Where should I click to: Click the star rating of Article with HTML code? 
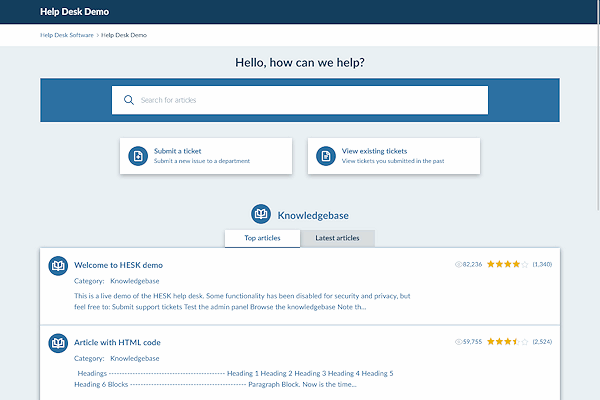pos(507,341)
